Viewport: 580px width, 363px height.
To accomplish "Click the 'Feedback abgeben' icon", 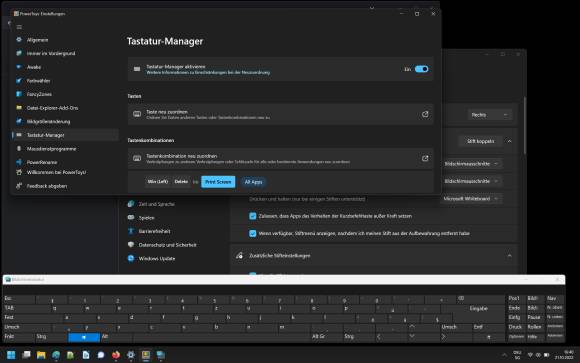I will [19, 186].
